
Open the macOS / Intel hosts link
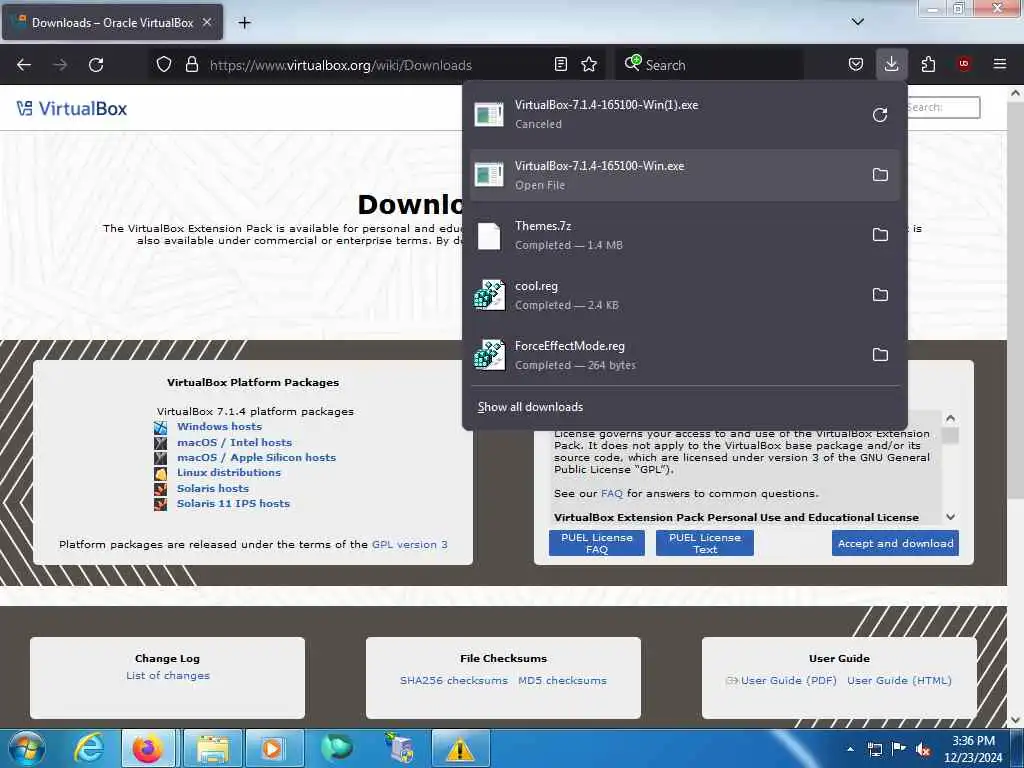[234, 442]
